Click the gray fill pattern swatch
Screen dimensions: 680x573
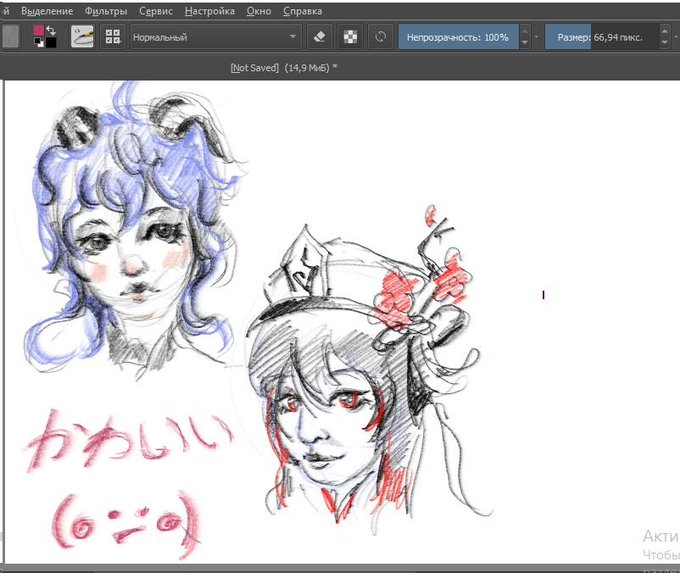pyautogui.click(x=11, y=36)
